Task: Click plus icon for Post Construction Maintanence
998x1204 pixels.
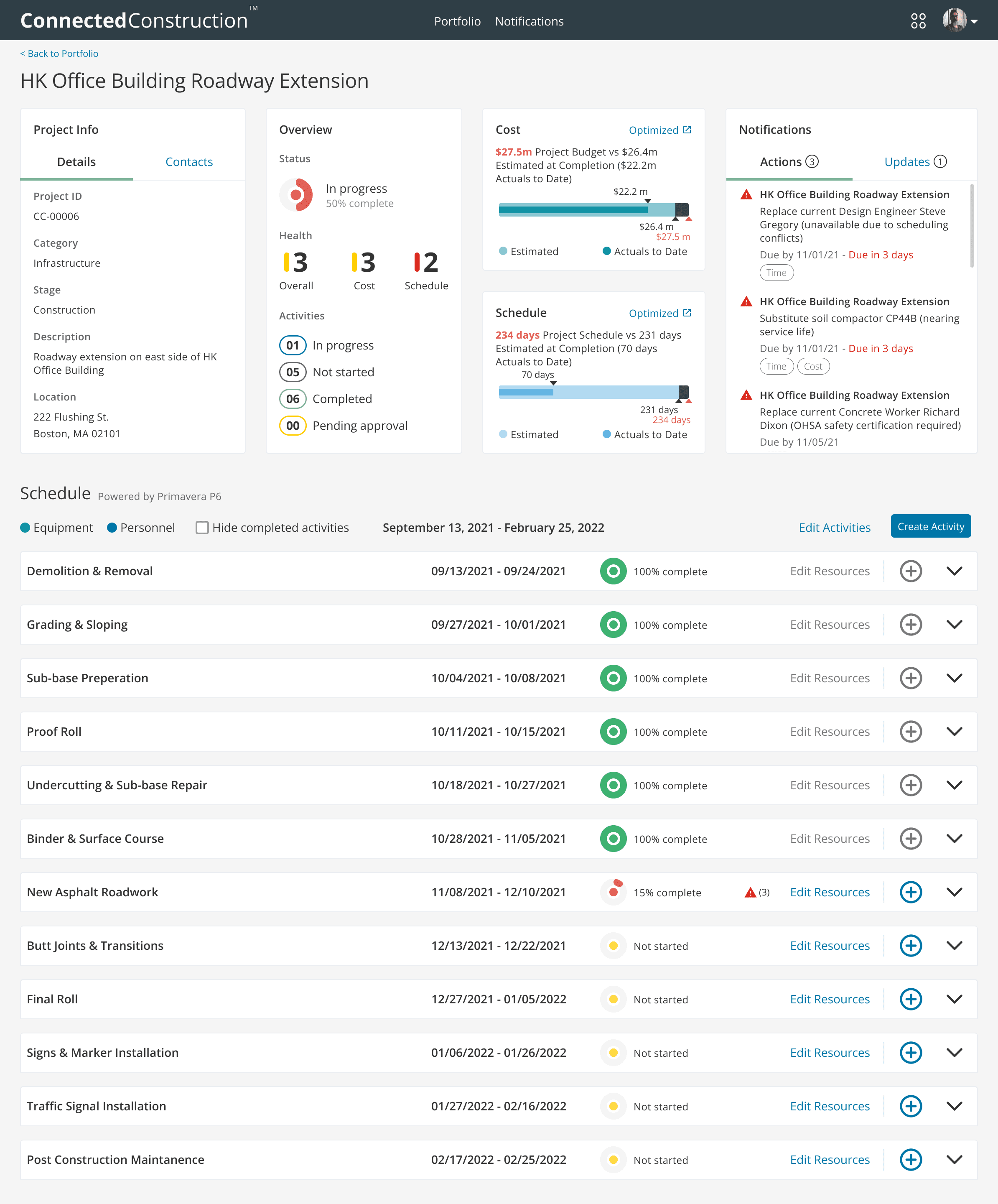Action: pyautogui.click(x=910, y=1159)
